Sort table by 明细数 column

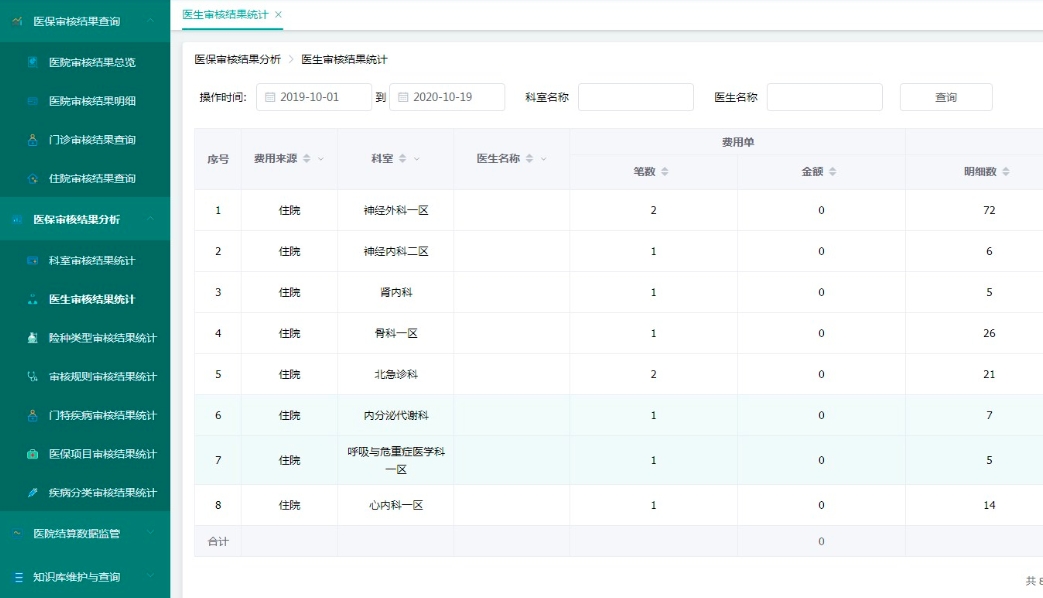[1006, 172]
